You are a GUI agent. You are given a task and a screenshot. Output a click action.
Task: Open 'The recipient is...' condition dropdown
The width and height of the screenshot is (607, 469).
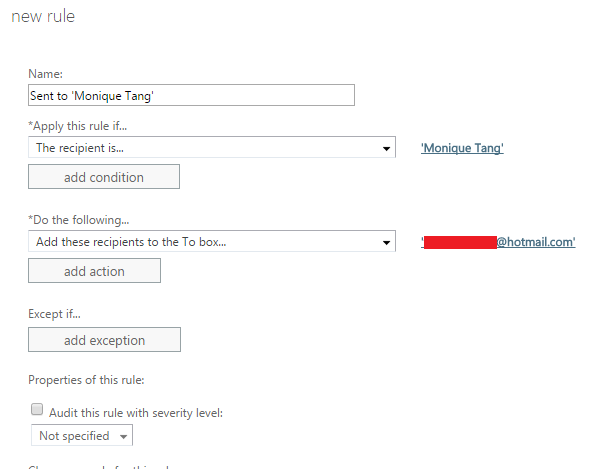pos(212,147)
